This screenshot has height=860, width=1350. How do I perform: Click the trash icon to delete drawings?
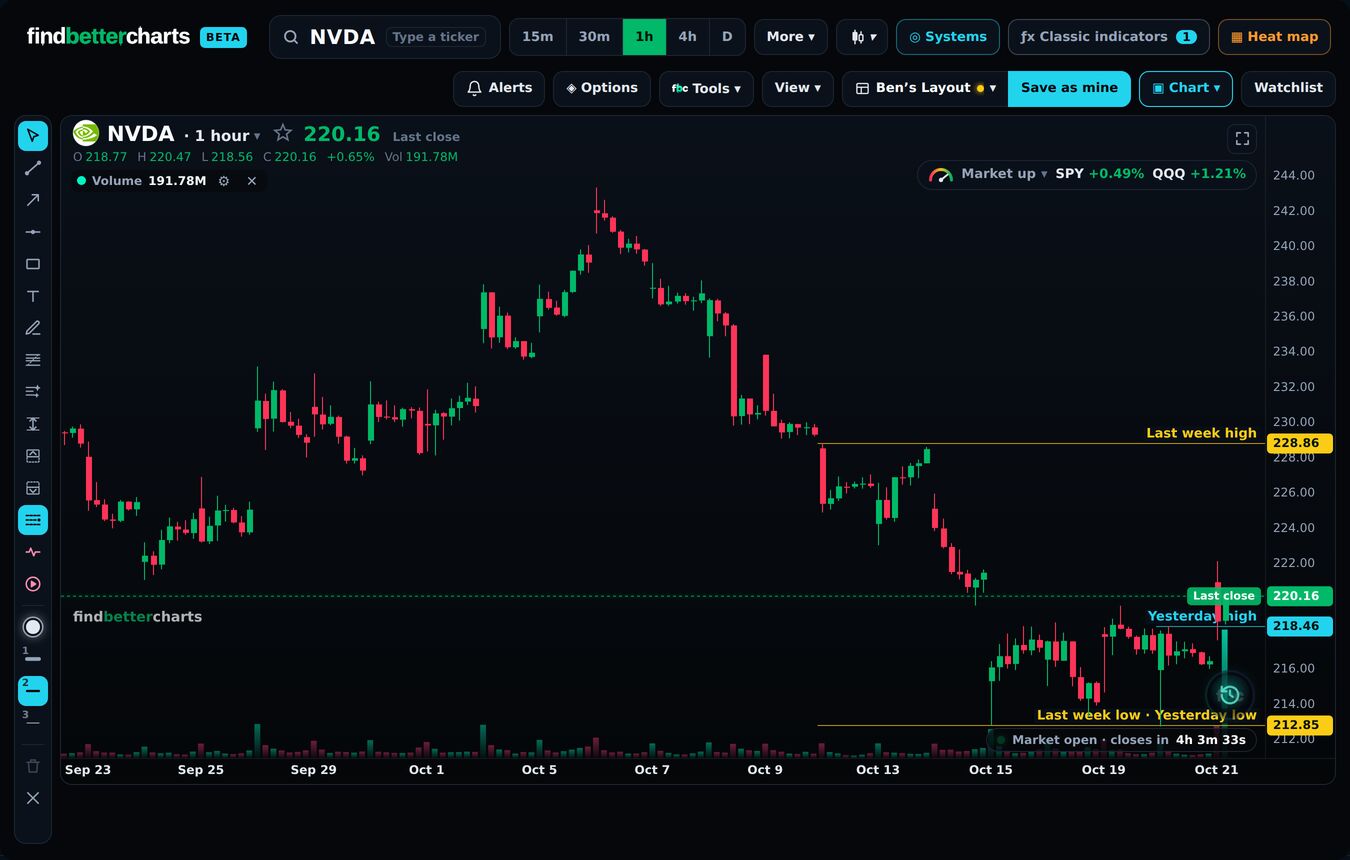(x=33, y=766)
